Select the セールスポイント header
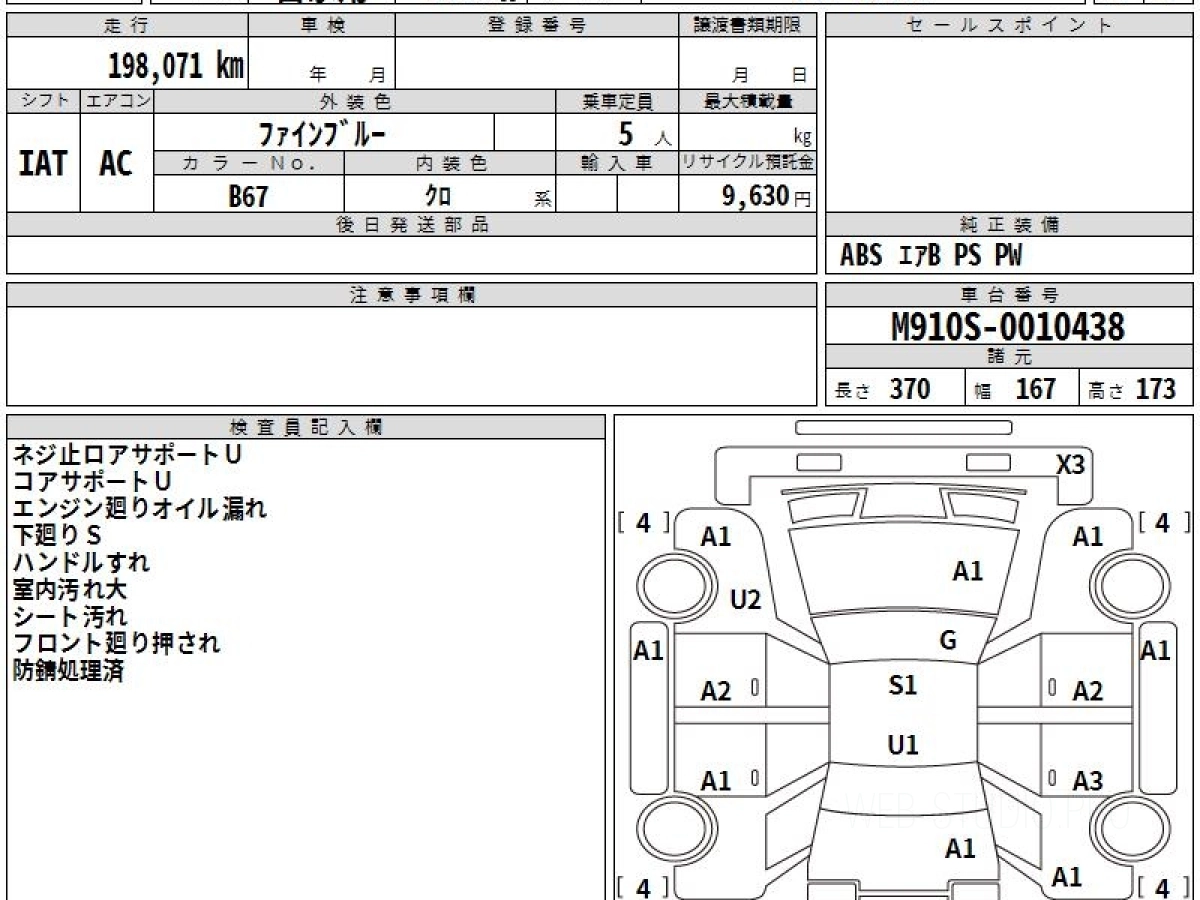The width and height of the screenshot is (1200, 900). point(1009,26)
